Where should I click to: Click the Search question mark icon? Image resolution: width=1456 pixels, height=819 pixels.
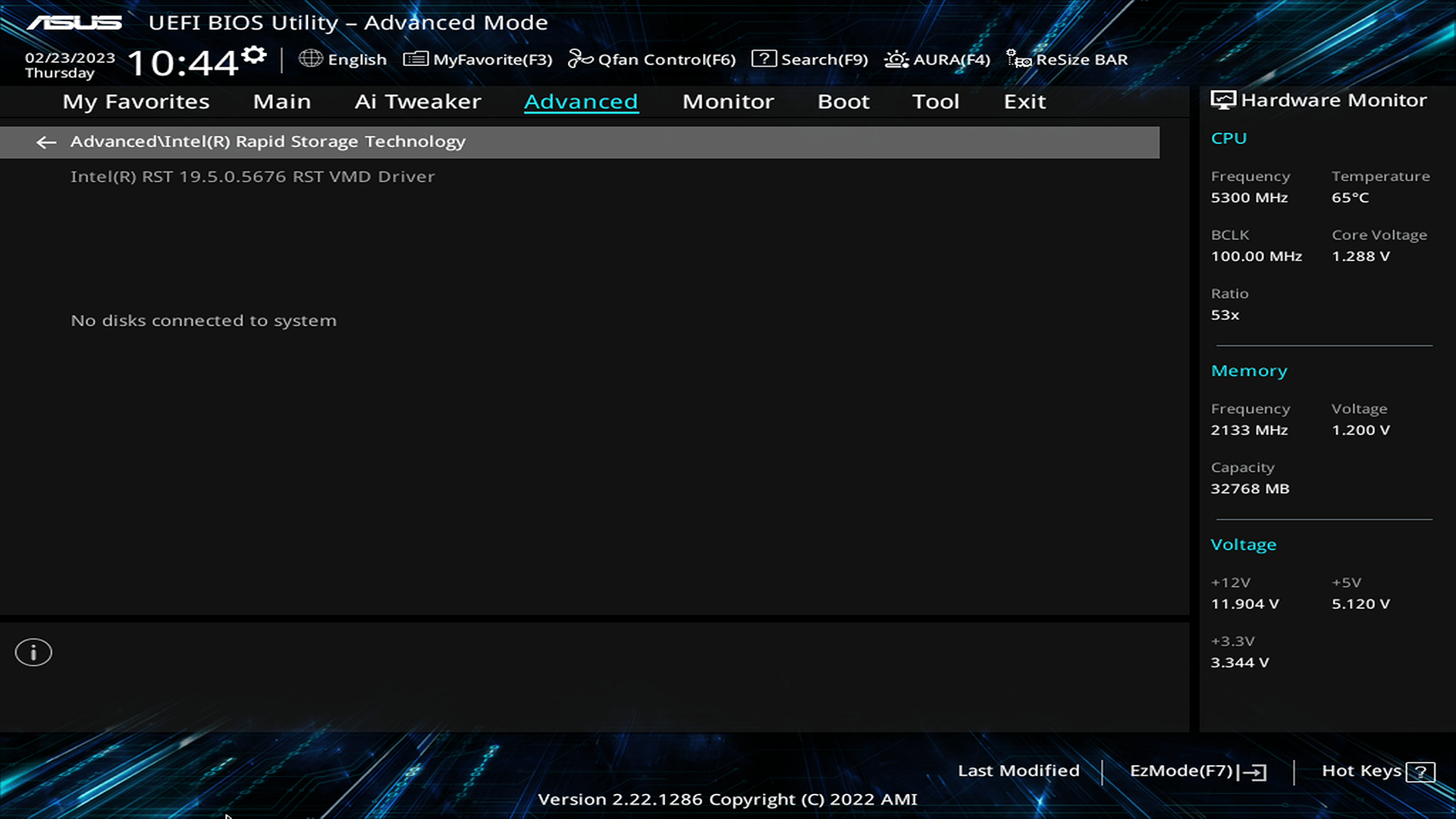(x=764, y=58)
